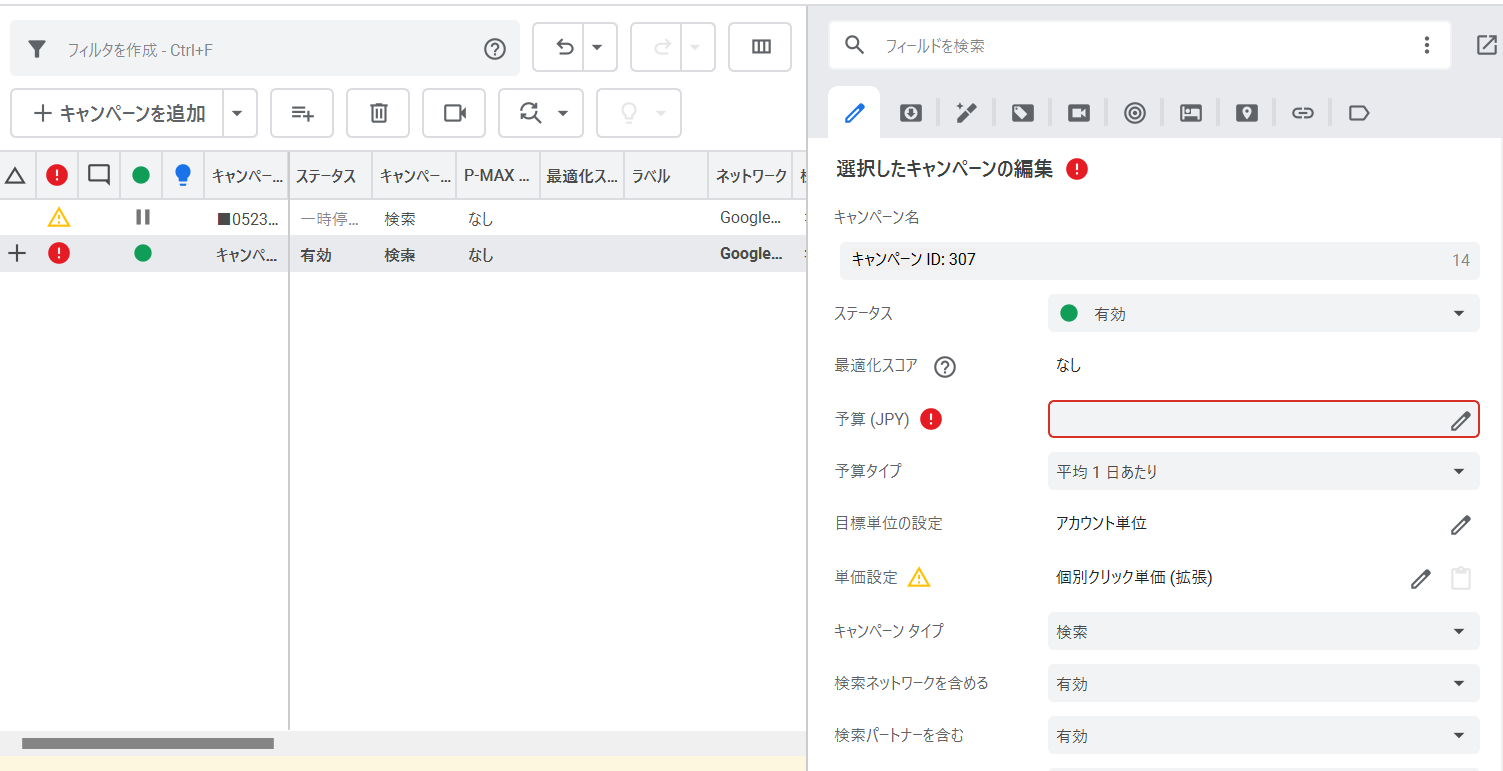Select the pencil edit tab
The height and width of the screenshot is (771, 1503).
tap(854, 113)
